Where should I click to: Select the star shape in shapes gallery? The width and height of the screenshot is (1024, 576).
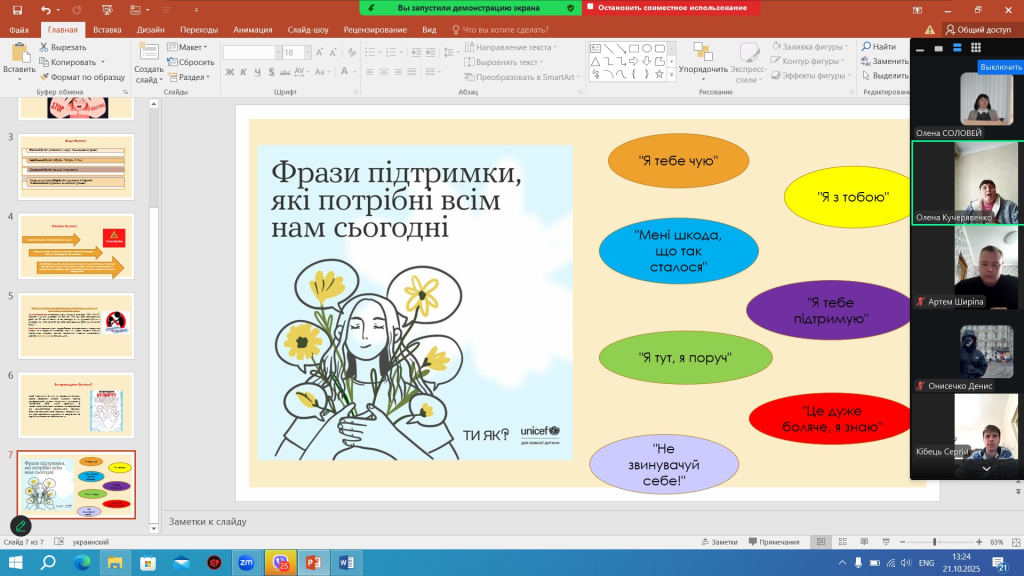coord(660,74)
